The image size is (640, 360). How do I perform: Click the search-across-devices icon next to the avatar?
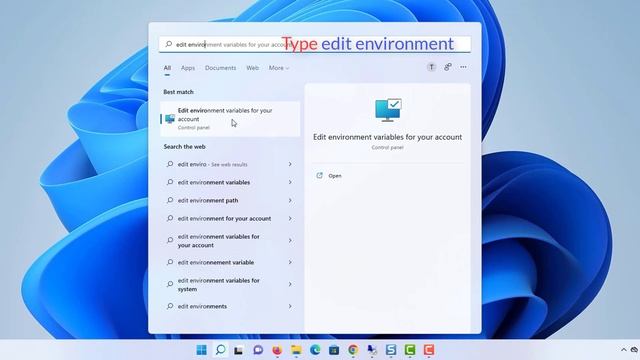point(448,67)
